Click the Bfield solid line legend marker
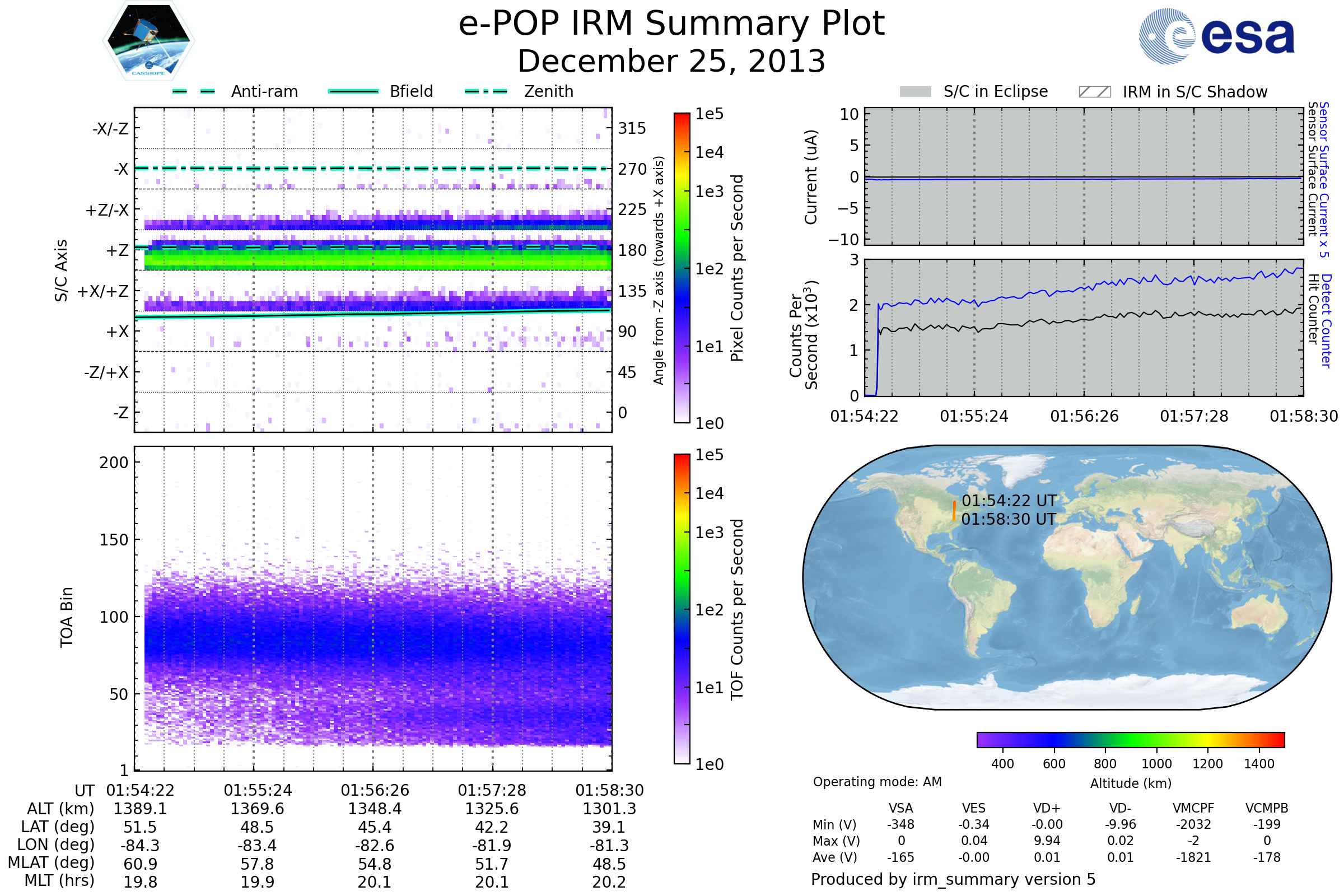This screenshot has height=896, width=1344. pos(353,91)
